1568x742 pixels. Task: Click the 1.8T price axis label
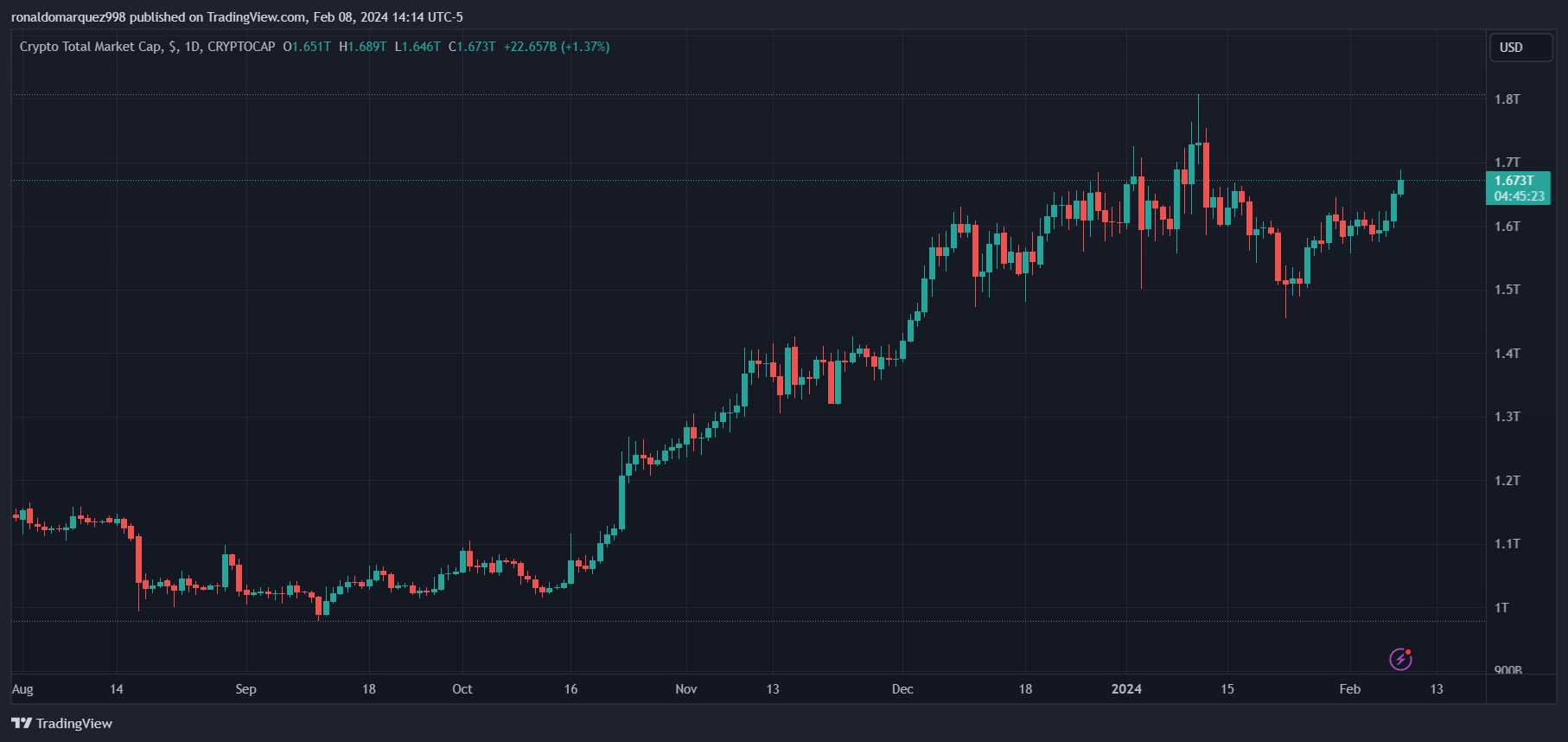[1507, 99]
